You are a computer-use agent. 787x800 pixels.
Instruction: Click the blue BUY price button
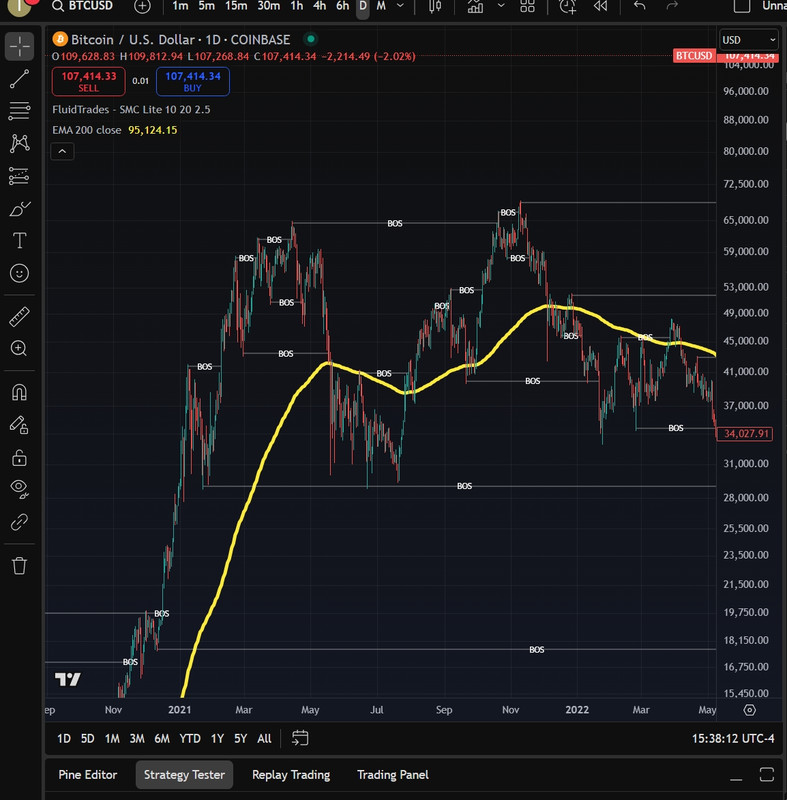[x=193, y=82]
